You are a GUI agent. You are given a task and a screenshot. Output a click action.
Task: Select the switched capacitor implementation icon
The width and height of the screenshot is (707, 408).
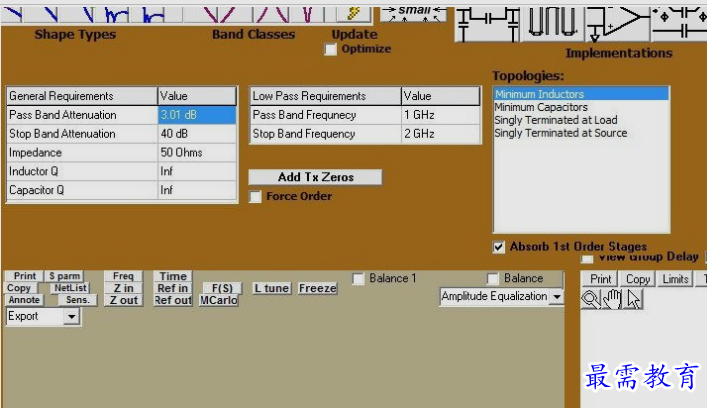[x=679, y=24]
